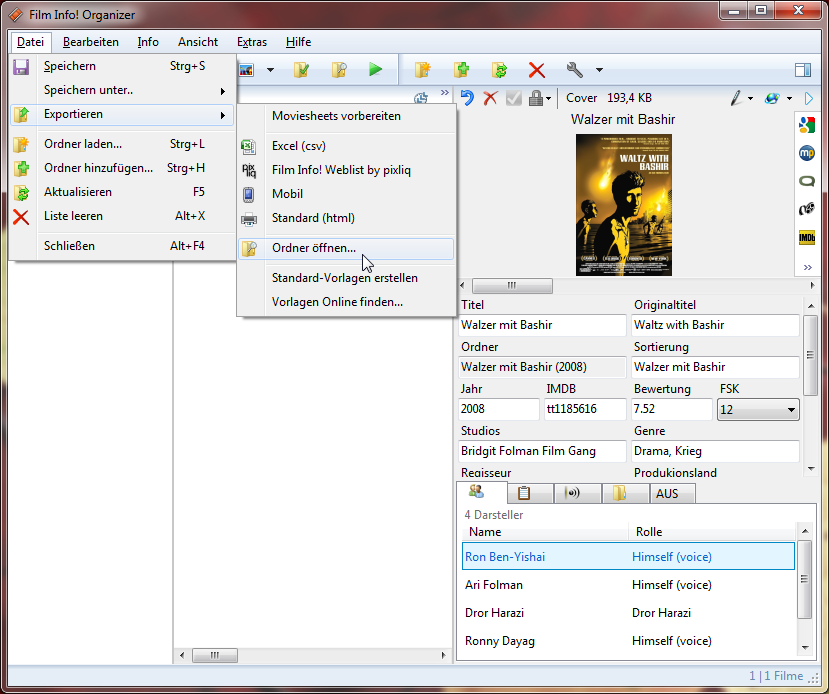Toggle the grey checkmark in cover toolbar
The height and width of the screenshot is (694, 829).
coord(514,98)
